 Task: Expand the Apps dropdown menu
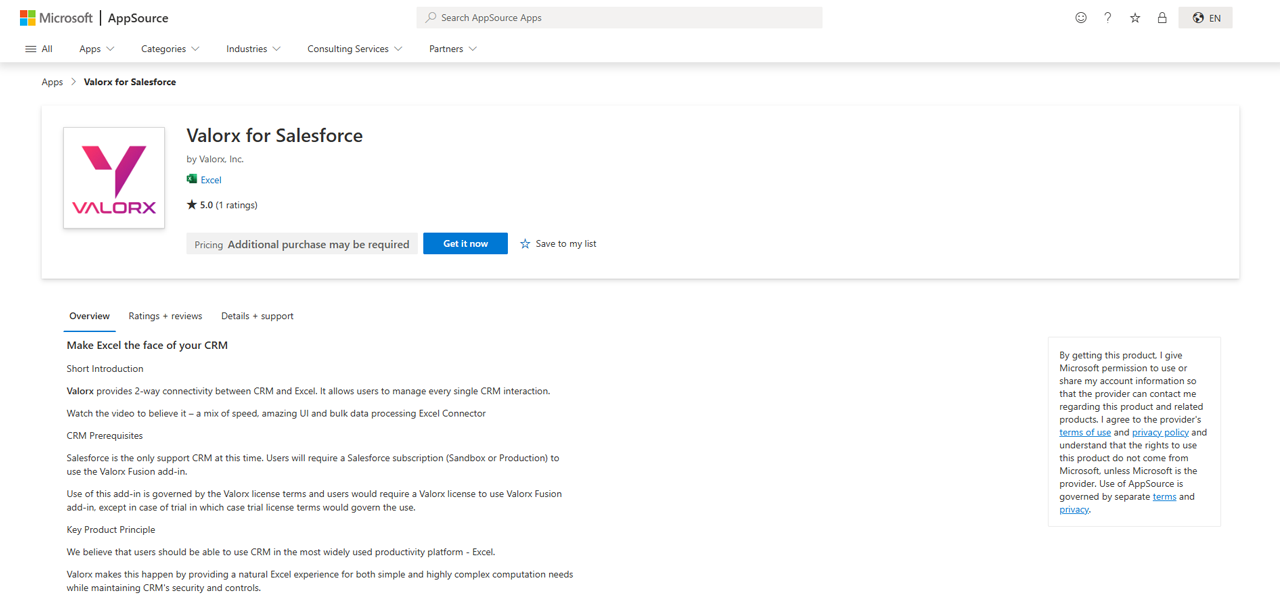point(97,49)
